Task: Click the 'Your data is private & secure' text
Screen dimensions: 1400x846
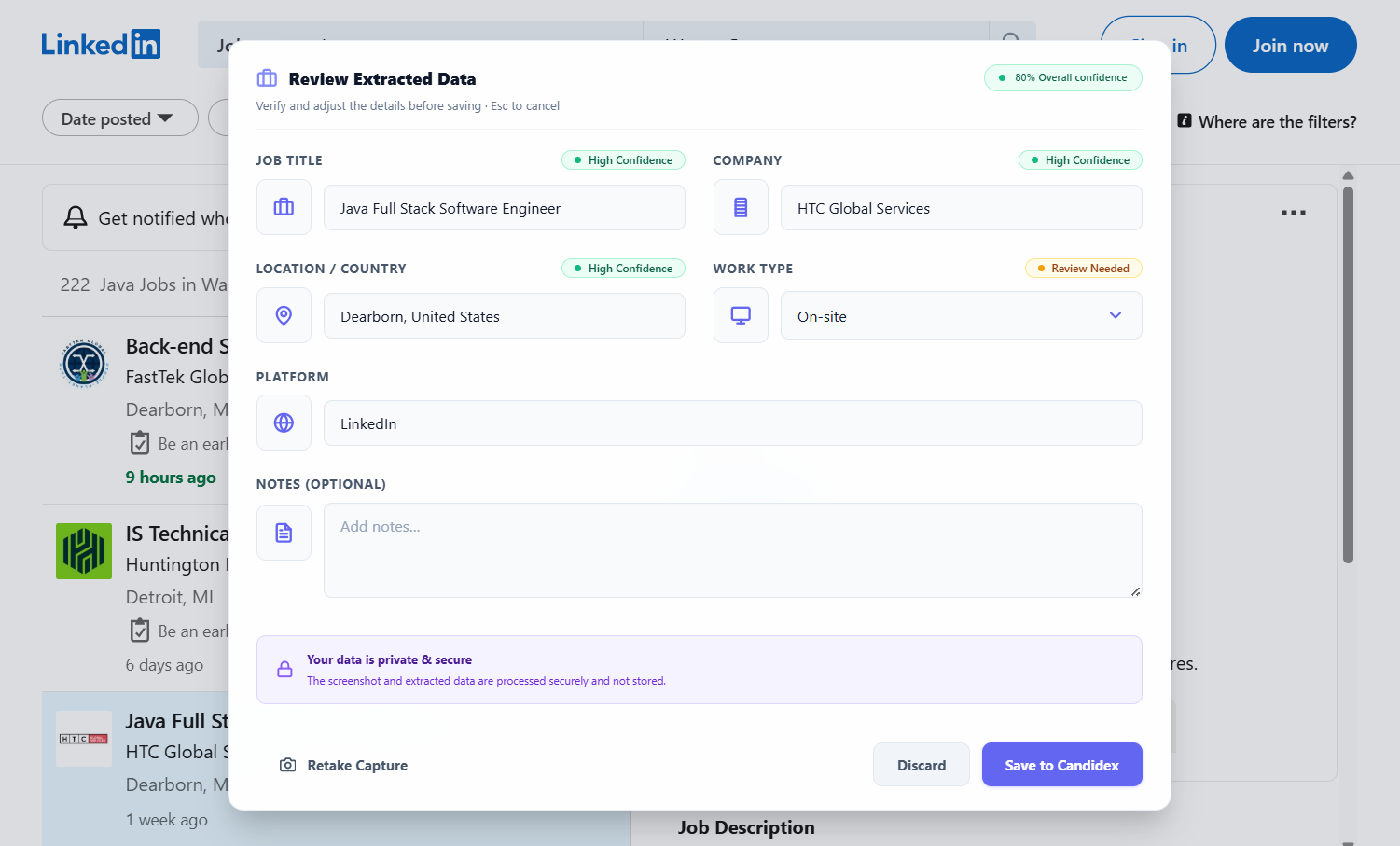Action: [x=389, y=659]
